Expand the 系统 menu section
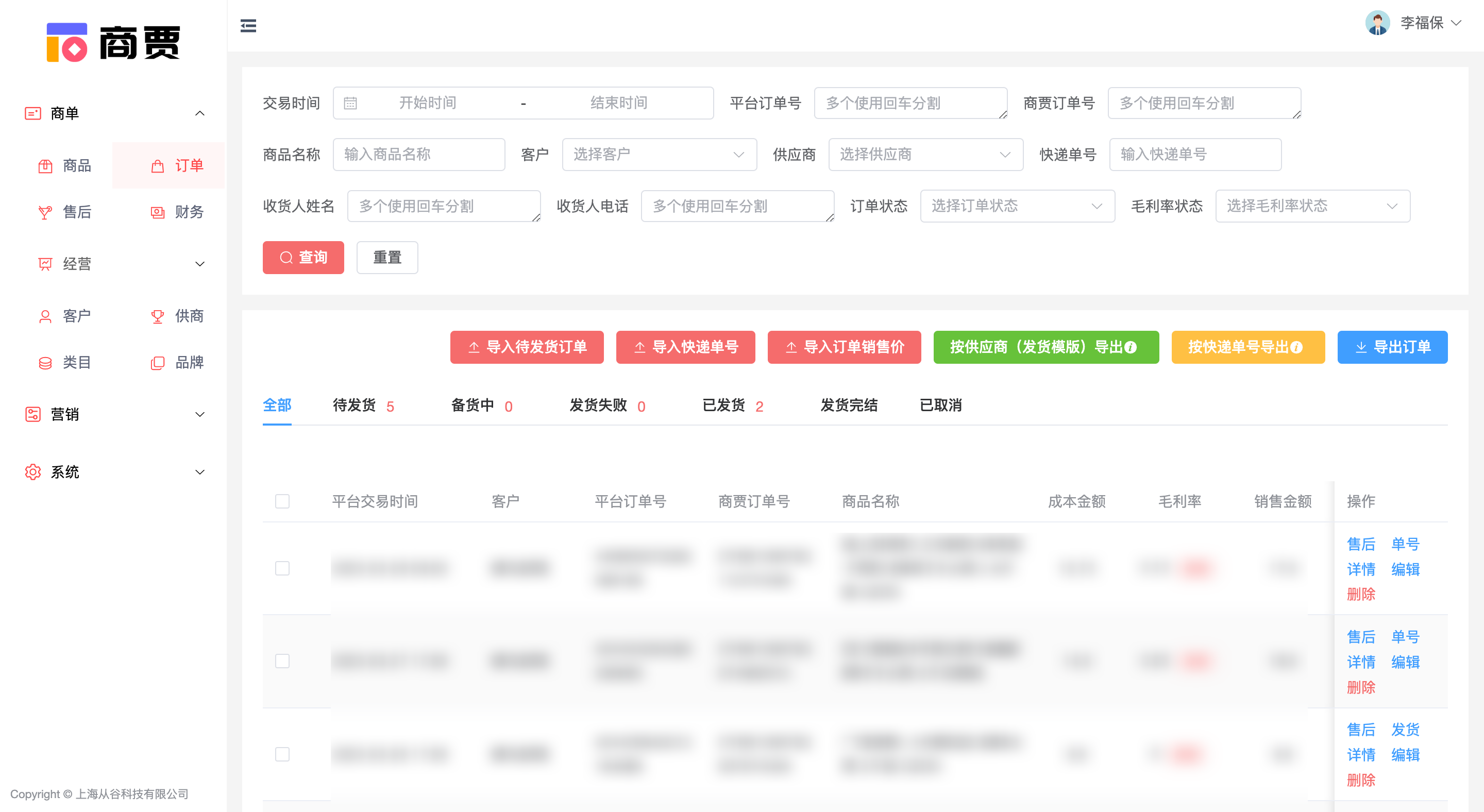Viewport: 1484px width, 812px height. (x=65, y=471)
